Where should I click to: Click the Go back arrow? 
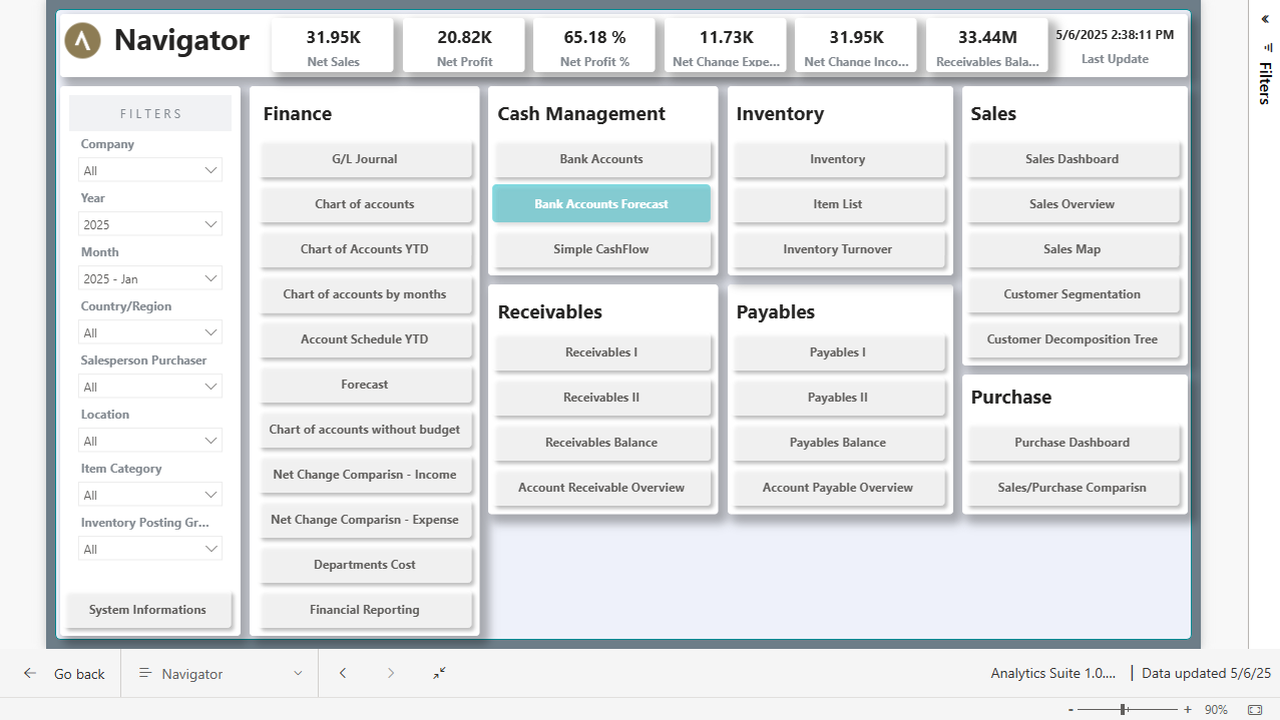30,674
